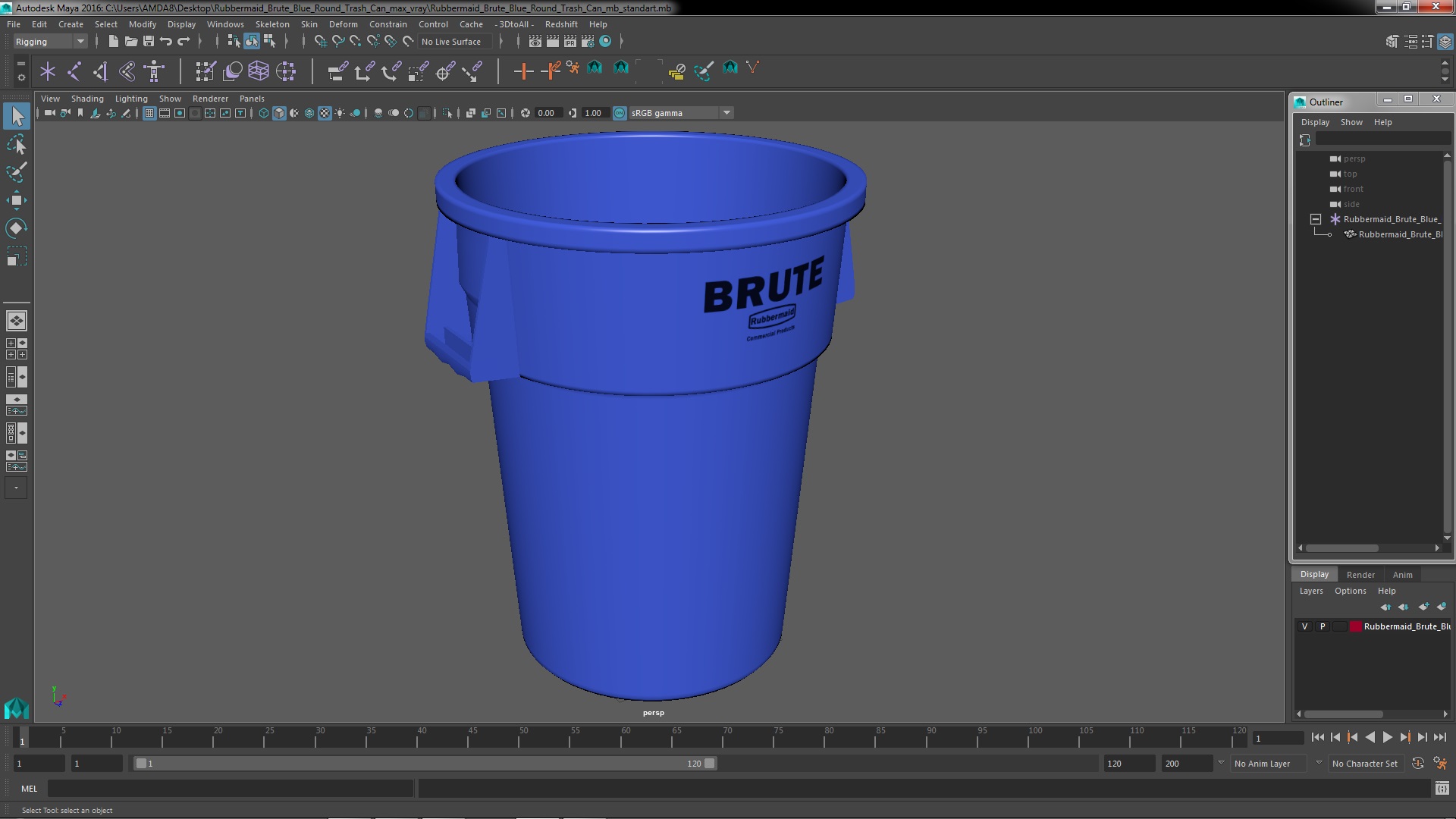This screenshot has height=819, width=1456.
Task: Toggle layer playback P box
Action: [x=1323, y=626]
